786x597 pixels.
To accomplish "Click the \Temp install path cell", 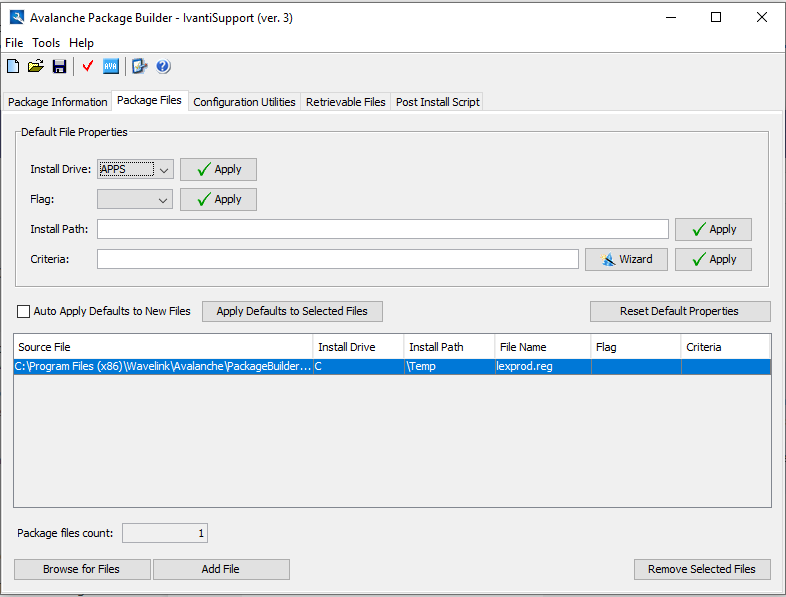I will click(449, 366).
